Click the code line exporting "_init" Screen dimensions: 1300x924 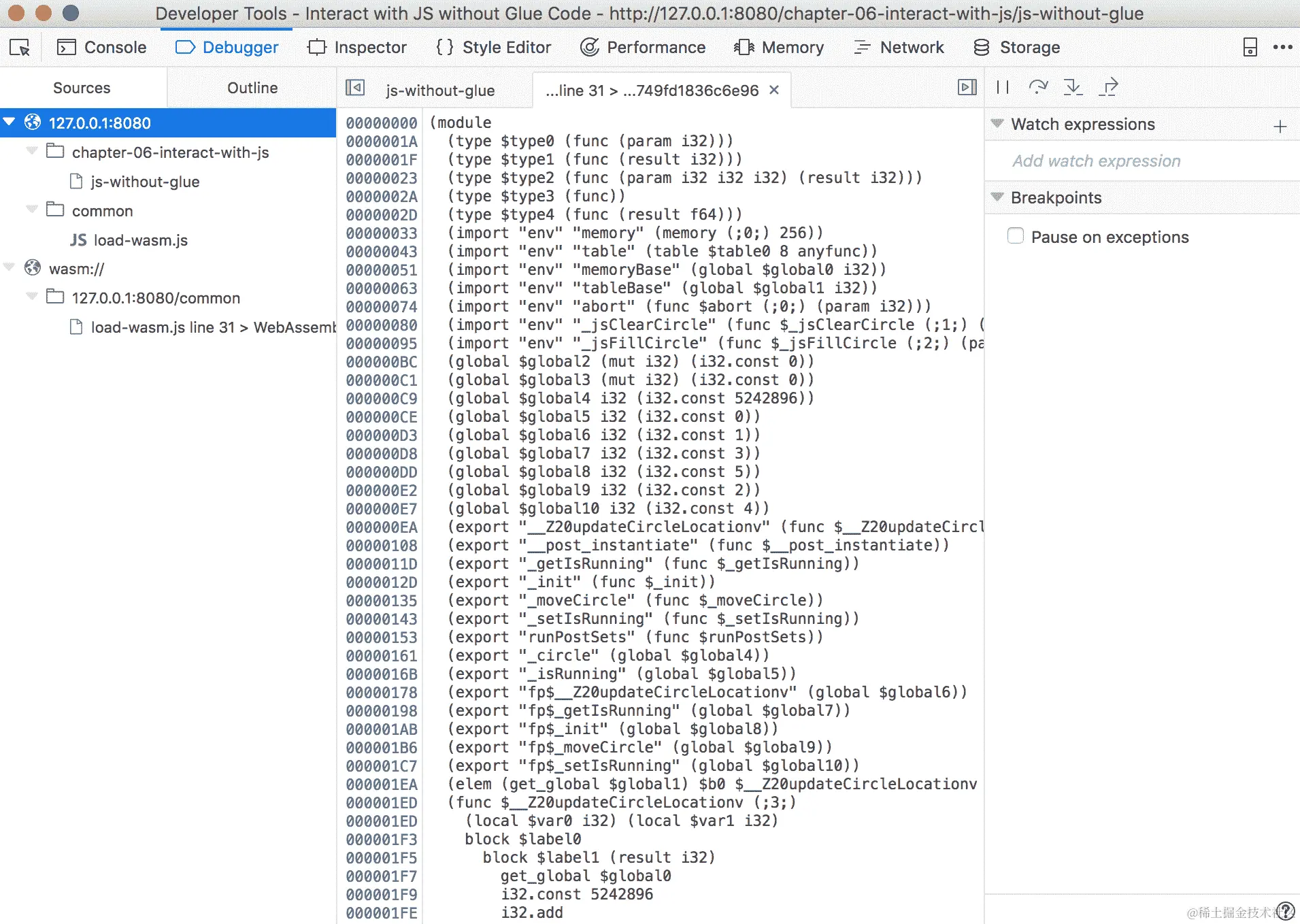point(581,582)
